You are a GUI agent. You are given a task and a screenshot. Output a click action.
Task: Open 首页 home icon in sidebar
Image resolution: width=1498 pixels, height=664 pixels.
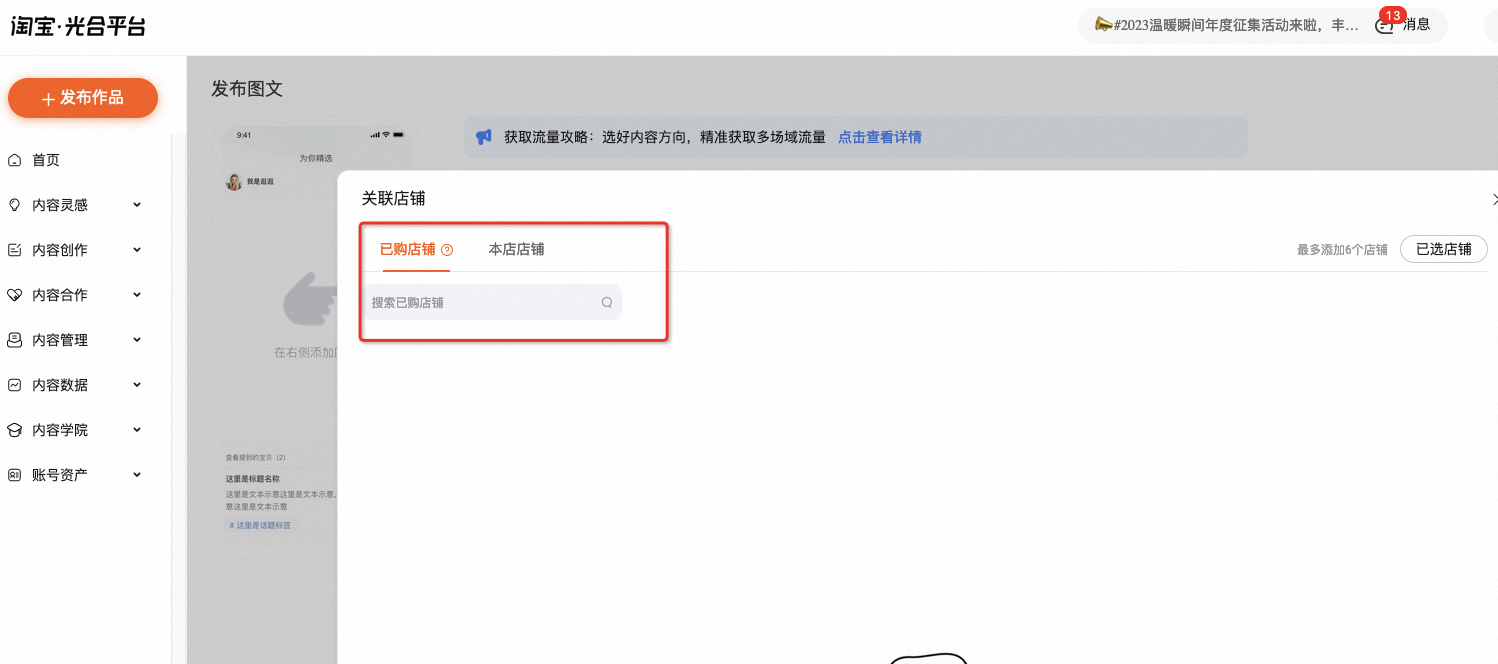pos(15,160)
